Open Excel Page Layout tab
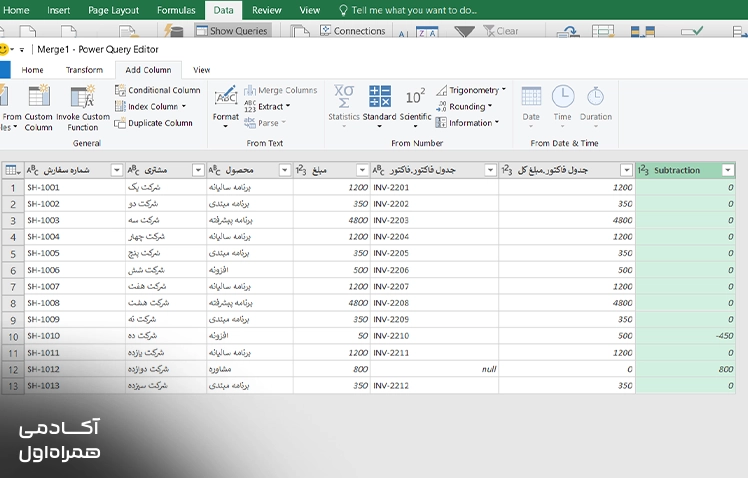748x478 pixels. click(x=113, y=10)
